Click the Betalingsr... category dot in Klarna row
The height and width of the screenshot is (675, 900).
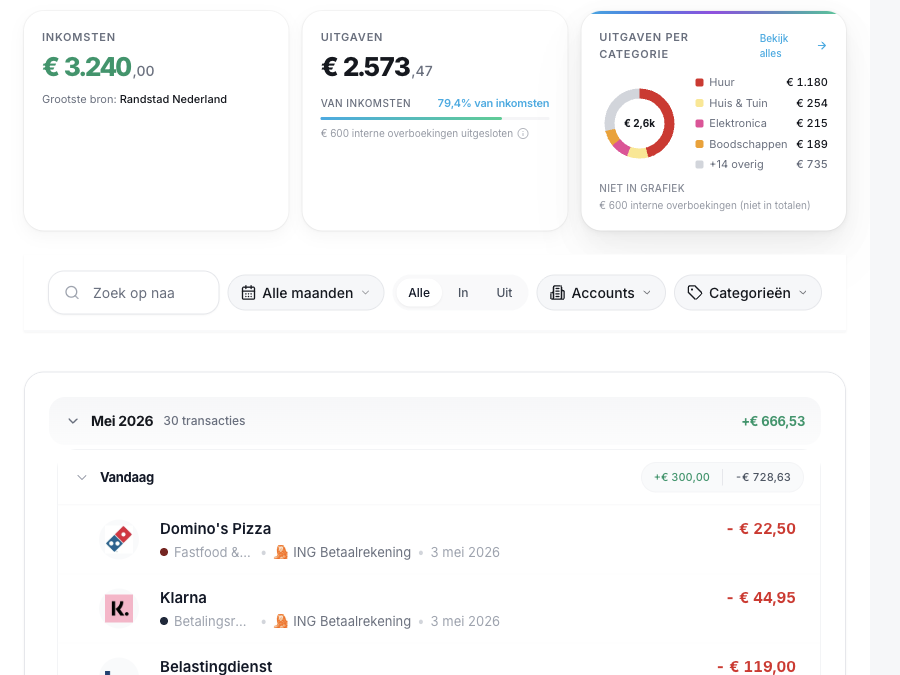pyautogui.click(x=164, y=621)
